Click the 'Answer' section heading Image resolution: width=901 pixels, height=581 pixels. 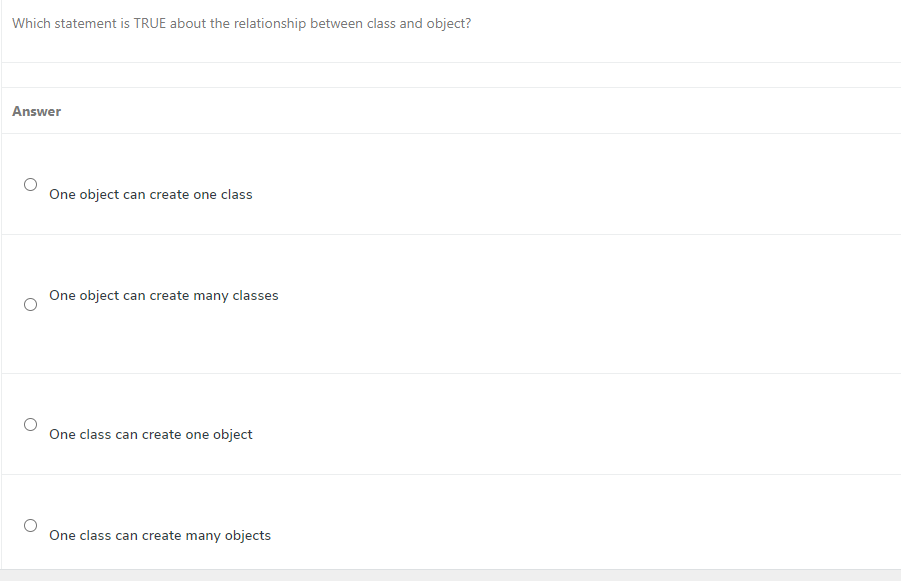(37, 111)
